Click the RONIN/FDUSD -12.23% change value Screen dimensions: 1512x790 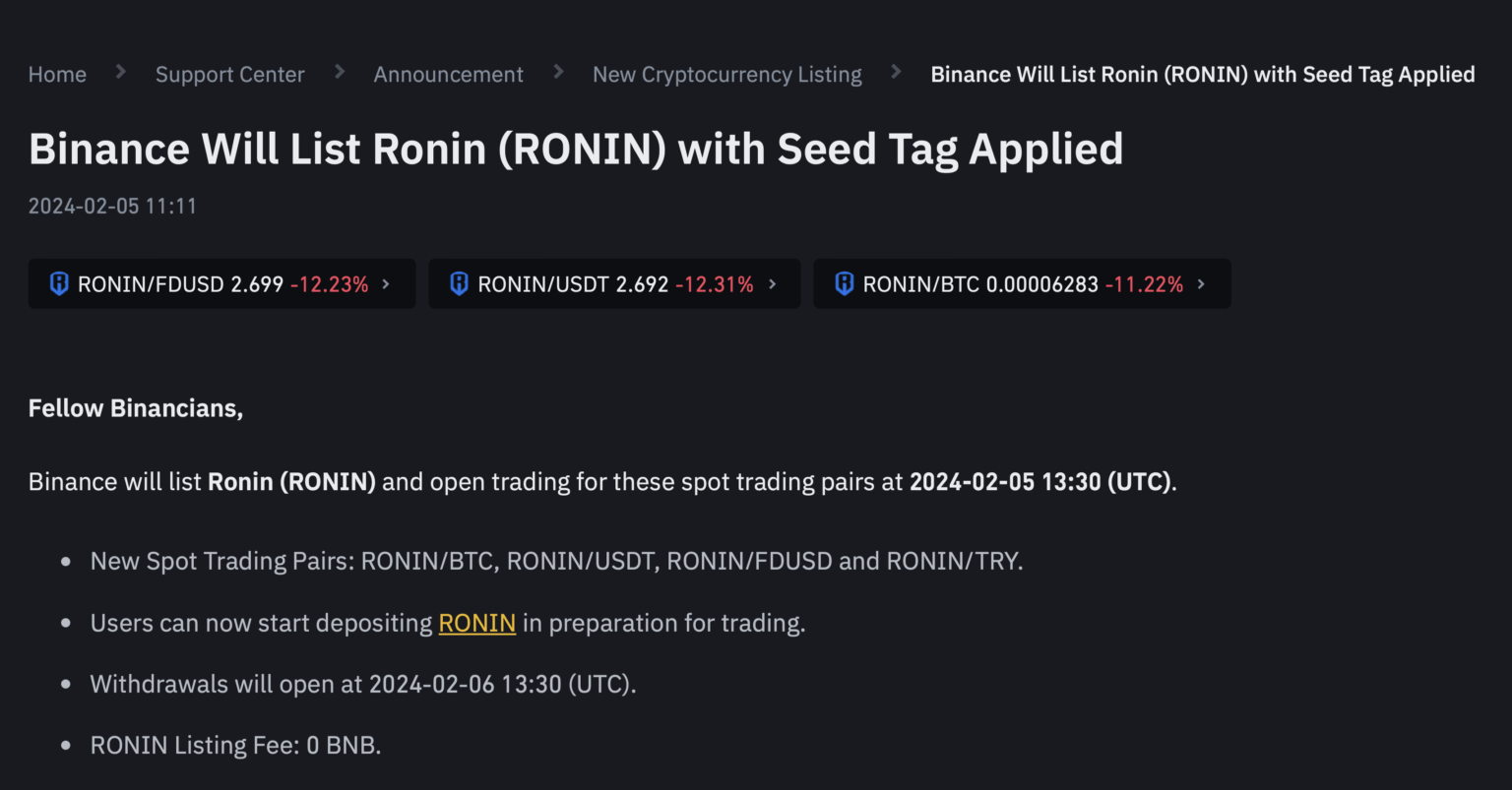[329, 285]
